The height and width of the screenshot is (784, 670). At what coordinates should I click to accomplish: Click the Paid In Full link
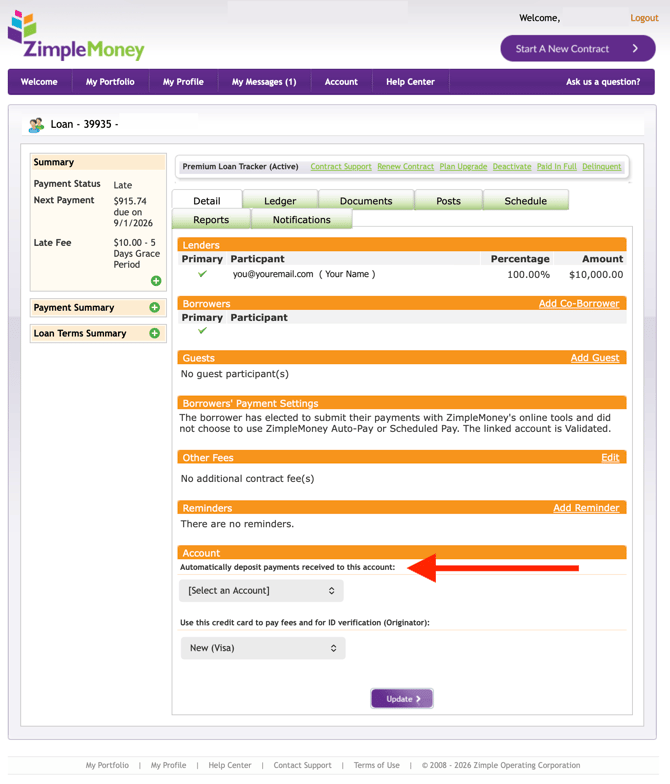[x=556, y=166]
